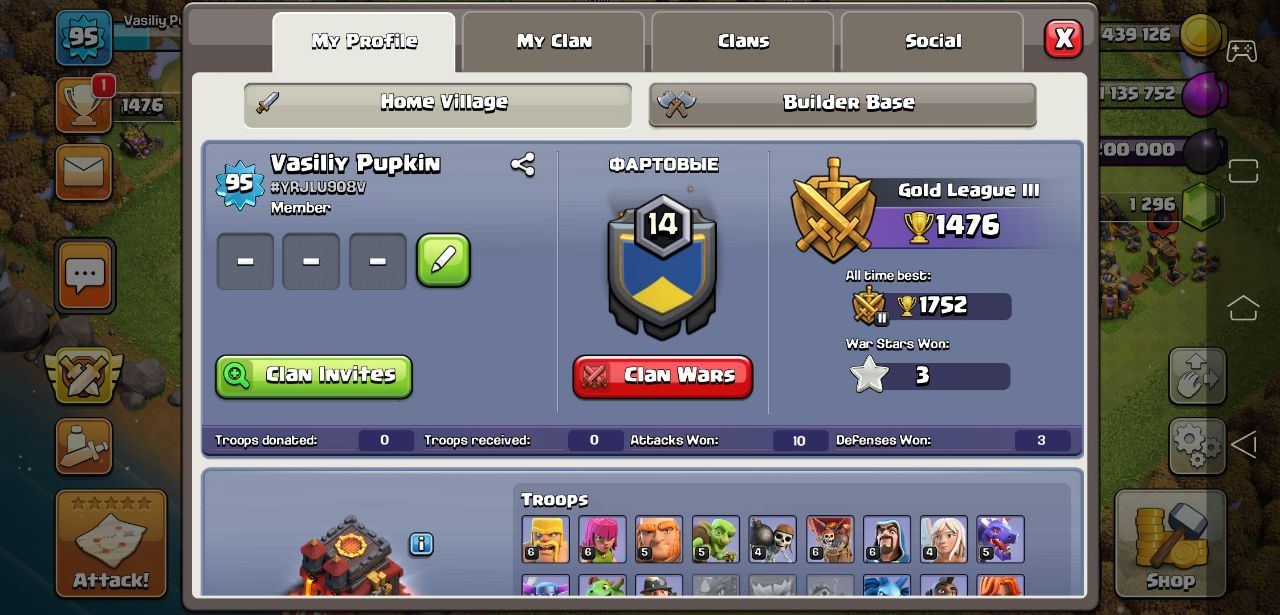
Task: Click the ФАРТОВЫЕ clan shield badge
Action: [x=662, y=268]
